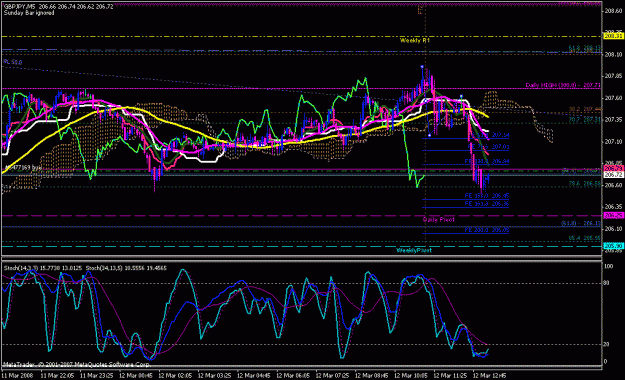The image size is (625, 380).
Task: Select the 'Daily Pivot' line label
Action: 438,220
